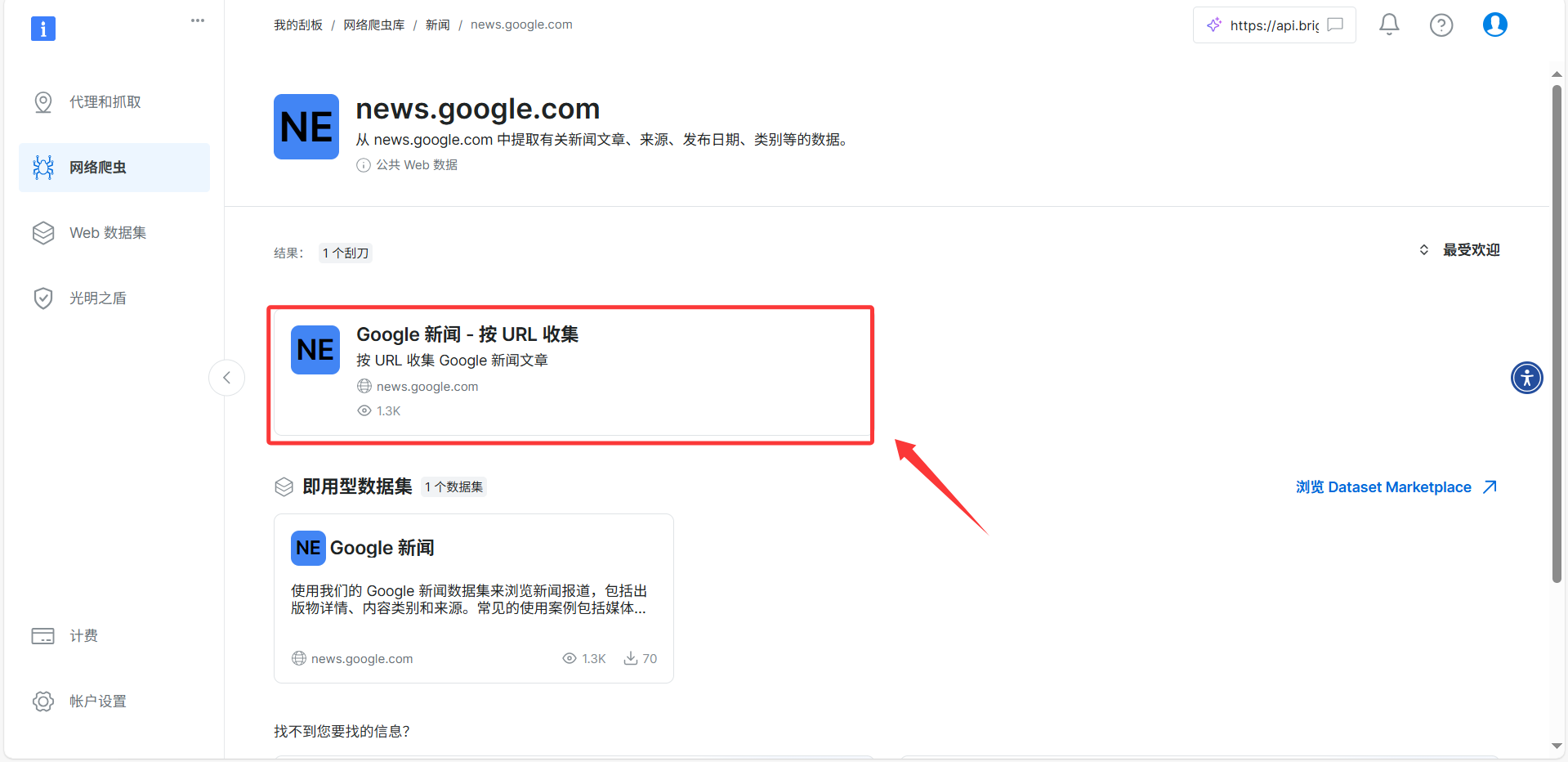
Task: Click the arrow icon after Dataset Marketplace
Action: click(x=1490, y=487)
